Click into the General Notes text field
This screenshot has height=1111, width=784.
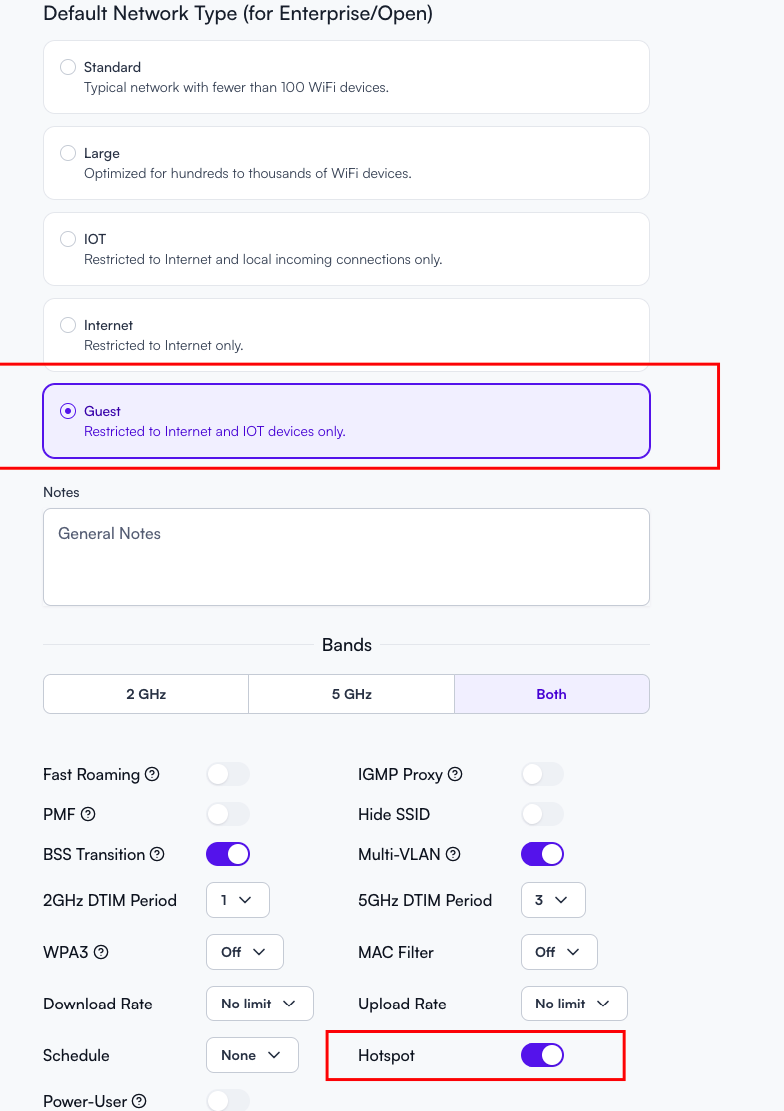tap(346, 557)
